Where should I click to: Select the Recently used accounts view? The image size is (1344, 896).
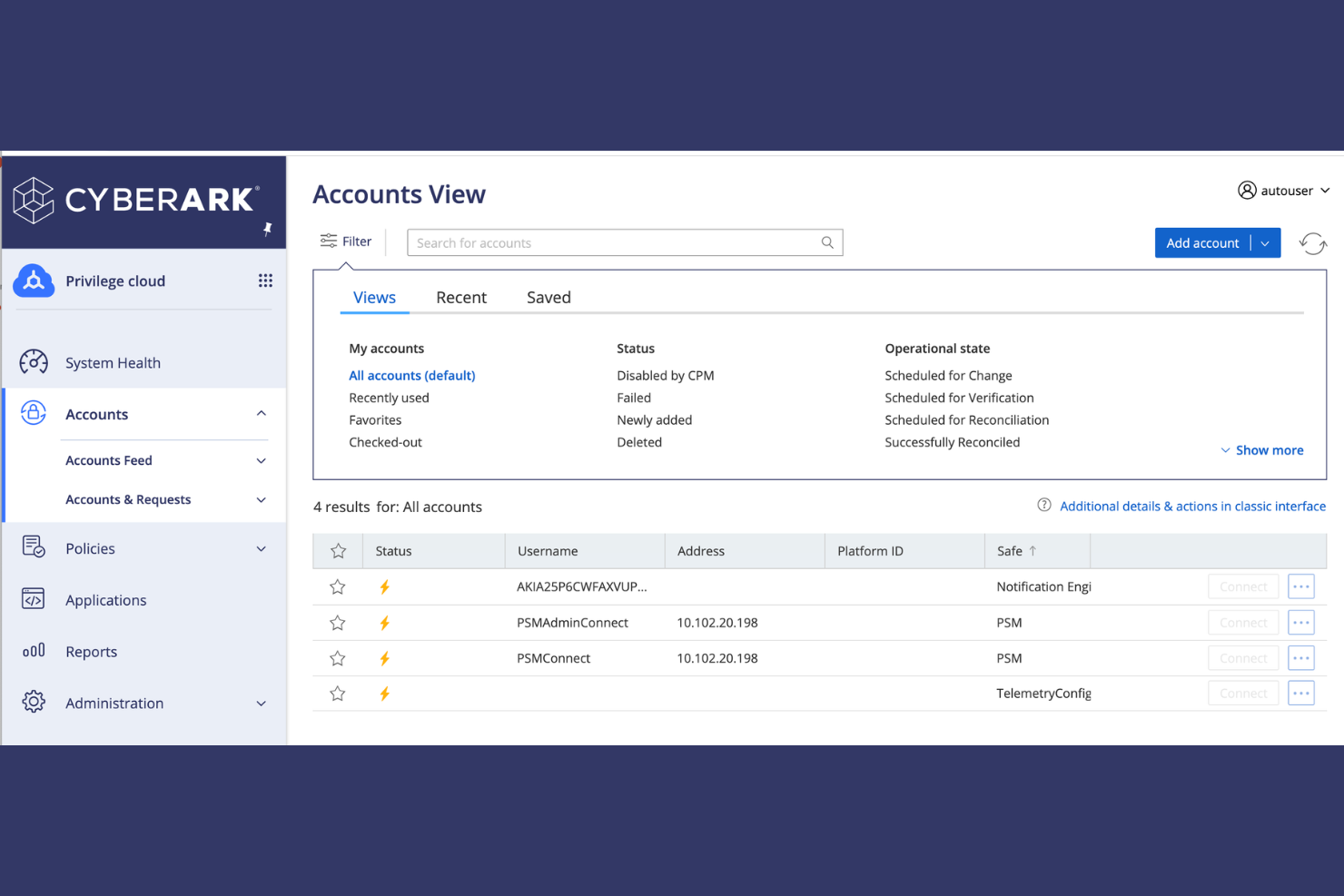pyautogui.click(x=389, y=397)
